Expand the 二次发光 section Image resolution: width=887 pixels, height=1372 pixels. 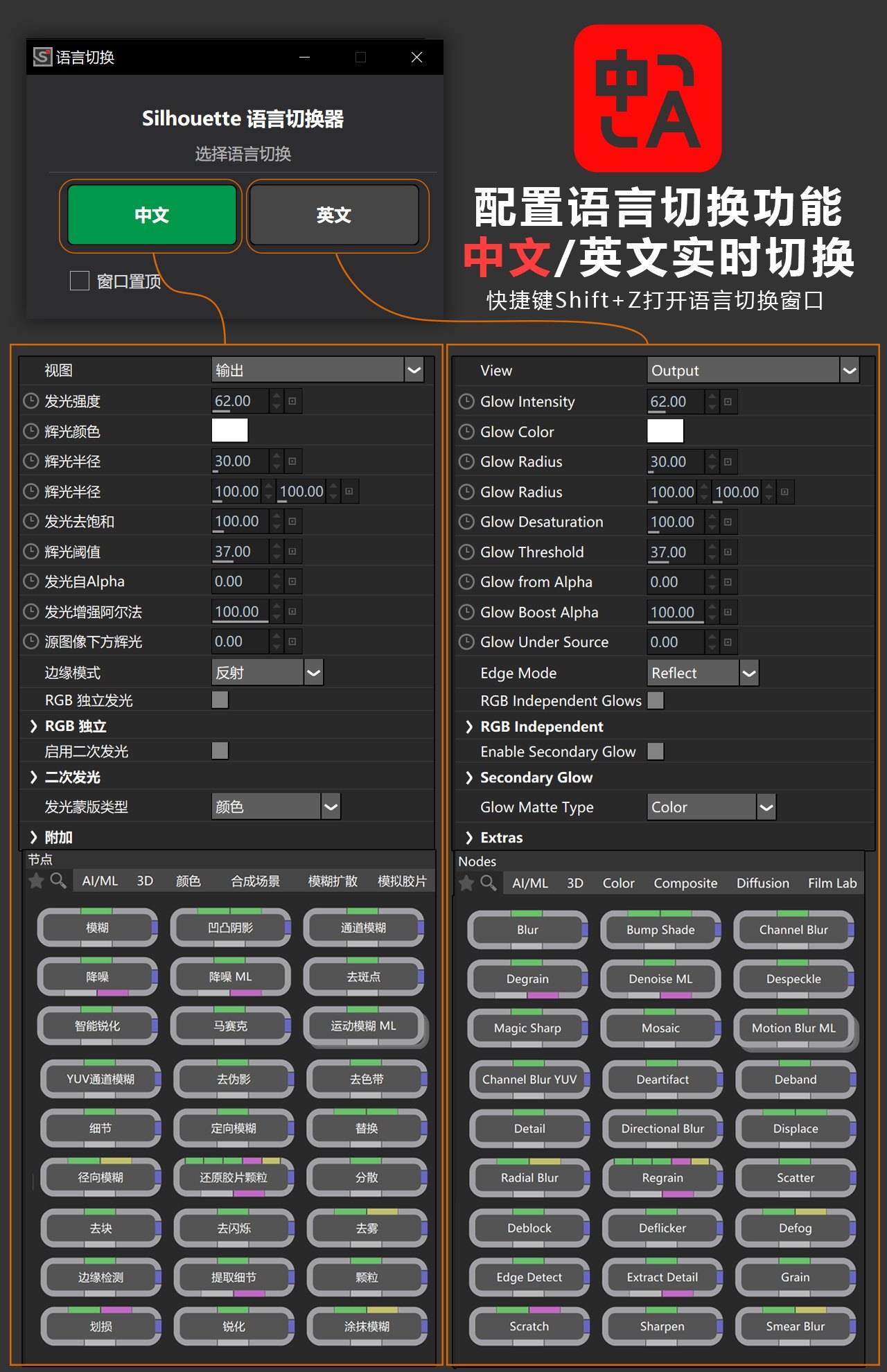pyautogui.click(x=33, y=777)
